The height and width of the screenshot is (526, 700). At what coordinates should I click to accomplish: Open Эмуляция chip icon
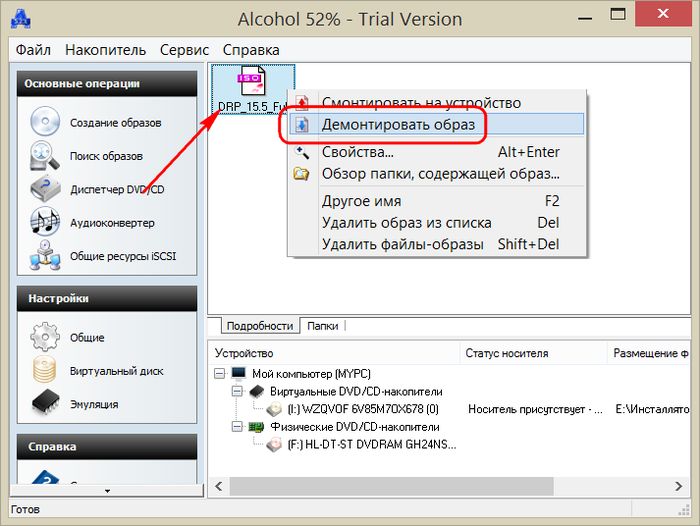coord(45,403)
